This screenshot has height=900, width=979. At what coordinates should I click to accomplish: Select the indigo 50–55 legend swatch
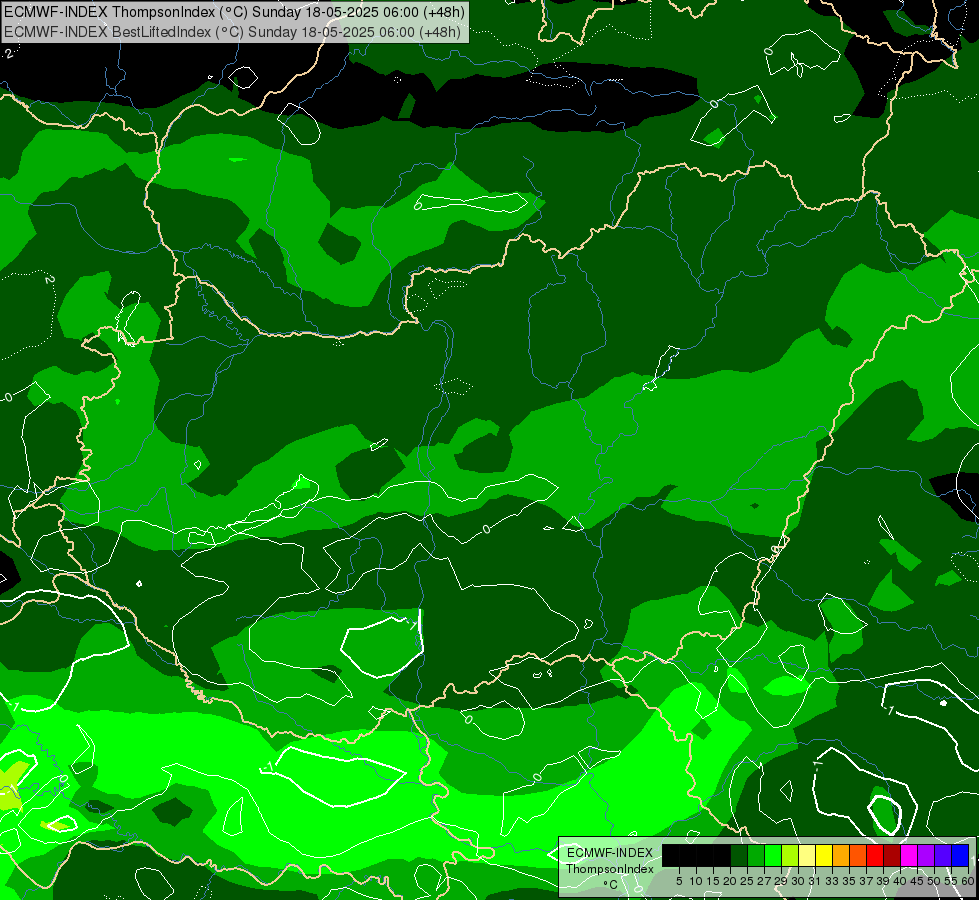pyautogui.click(x=943, y=856)
